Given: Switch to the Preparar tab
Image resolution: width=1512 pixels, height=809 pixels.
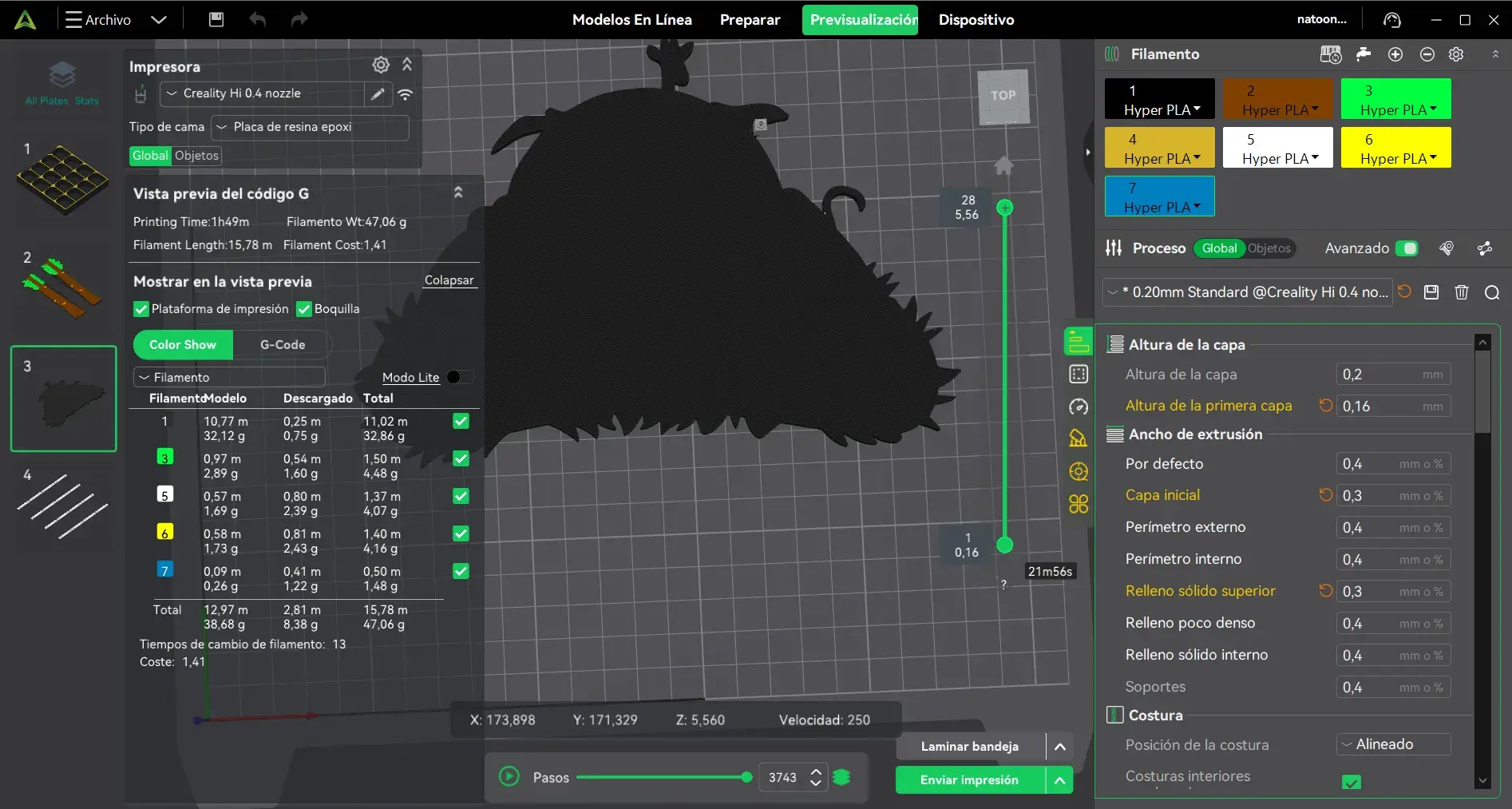Looking at the screenshot, I should [x=750, y=20].
